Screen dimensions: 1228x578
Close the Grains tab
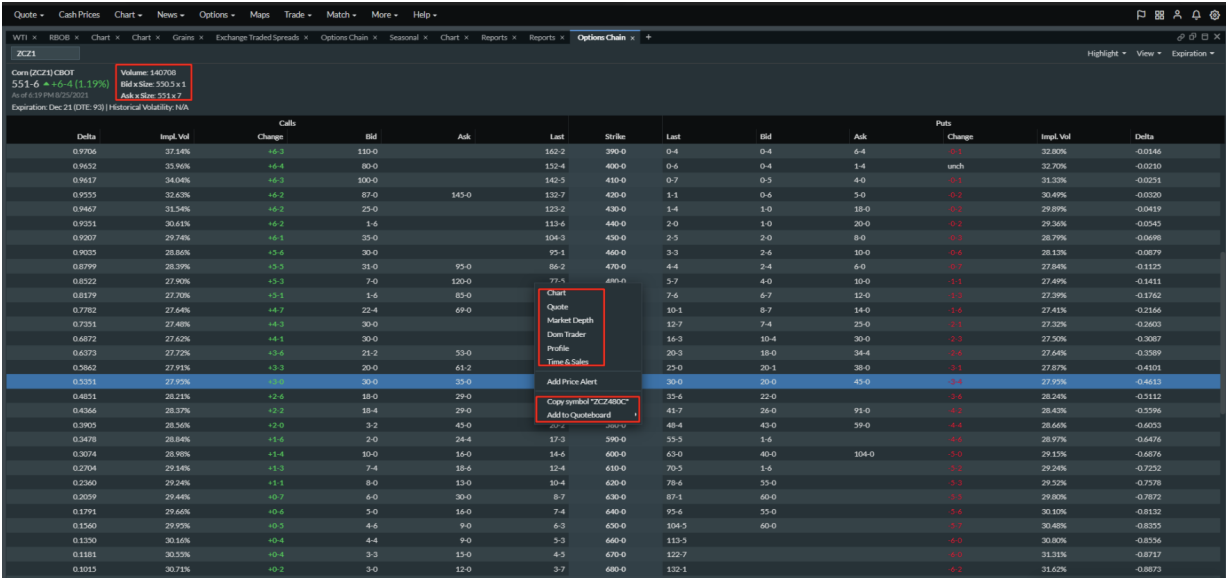(x=203, y=37)
